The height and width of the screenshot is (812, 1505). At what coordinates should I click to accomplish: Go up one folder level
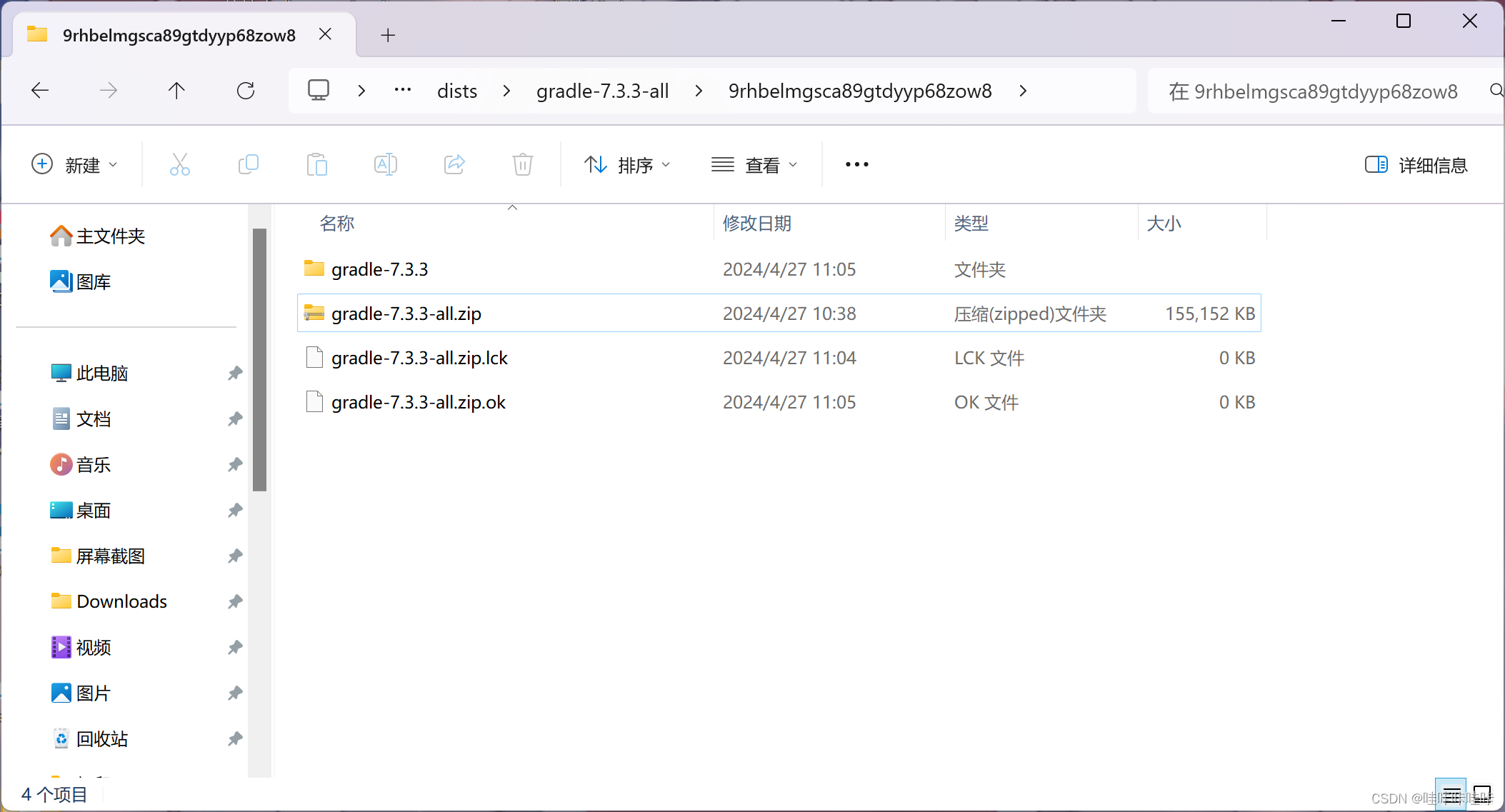[x=176, y=91]
